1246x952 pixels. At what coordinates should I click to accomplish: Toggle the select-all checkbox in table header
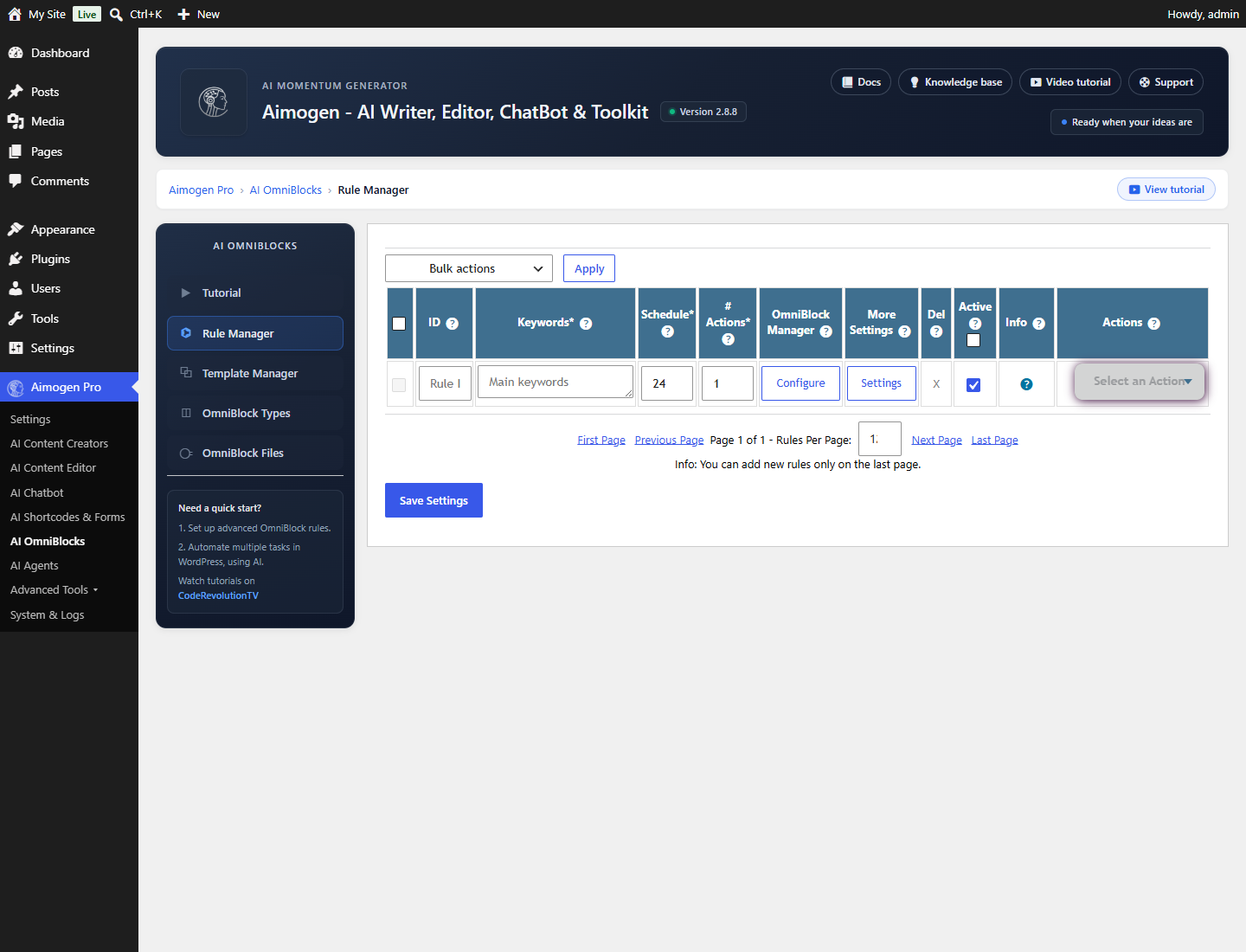click(399, 324)
